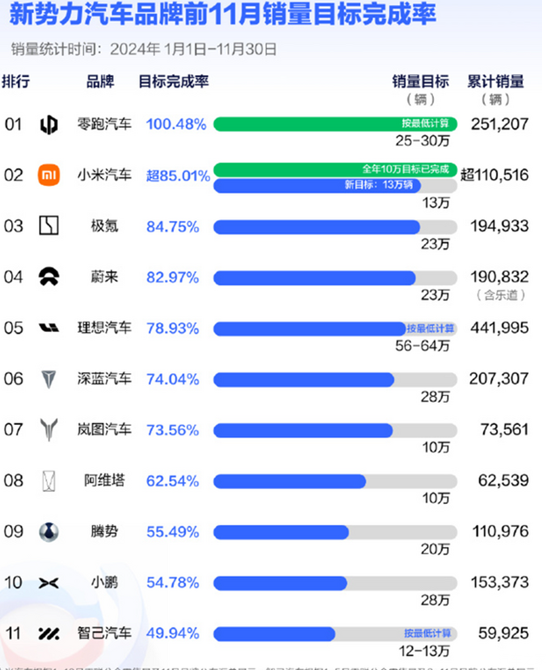
Task: Click the progress bar for 智己汽车
Action: pyautogui.click(x=335, y=634)
